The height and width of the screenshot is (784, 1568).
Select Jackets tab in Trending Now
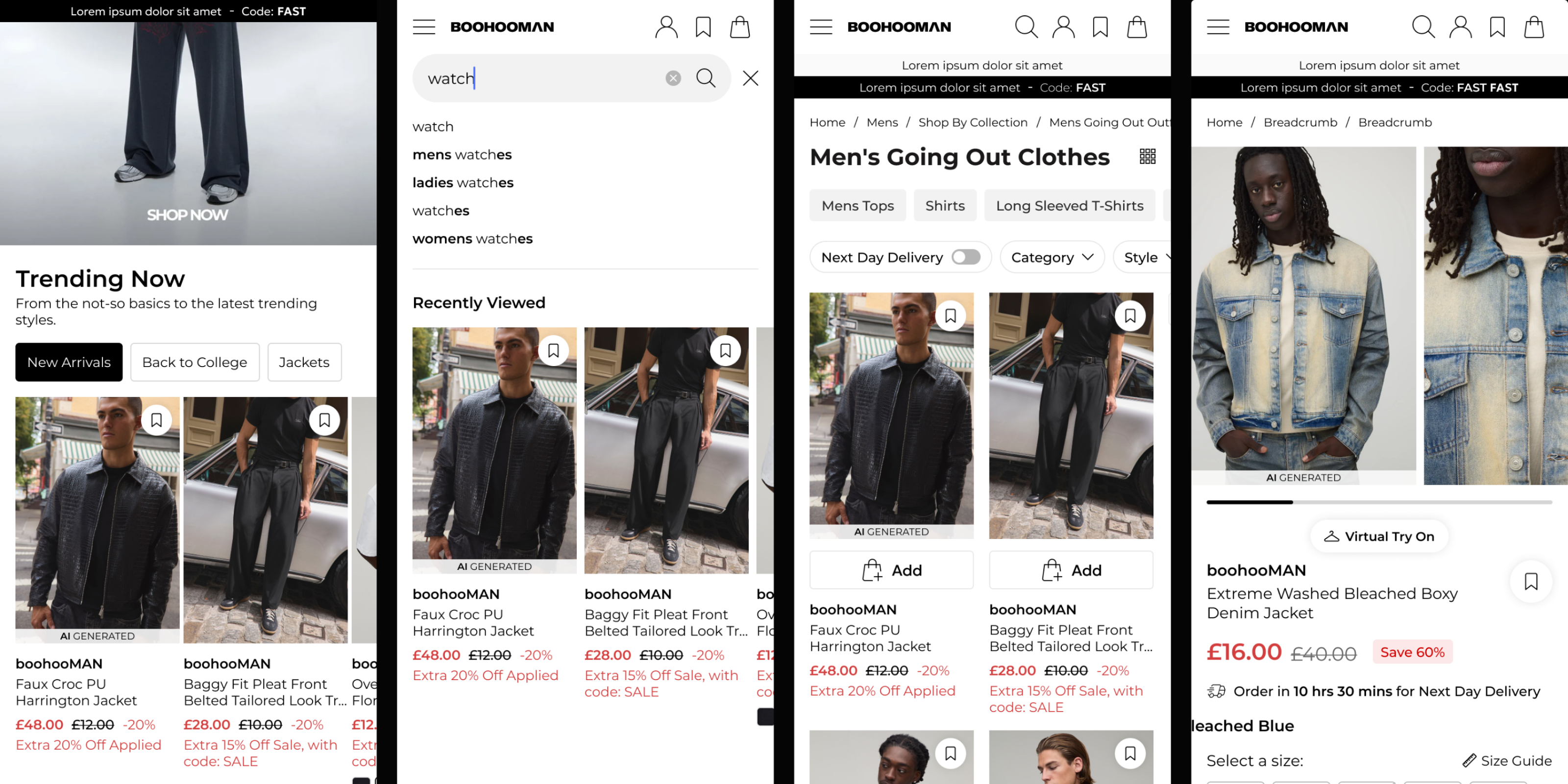click(x=304, y=362)
